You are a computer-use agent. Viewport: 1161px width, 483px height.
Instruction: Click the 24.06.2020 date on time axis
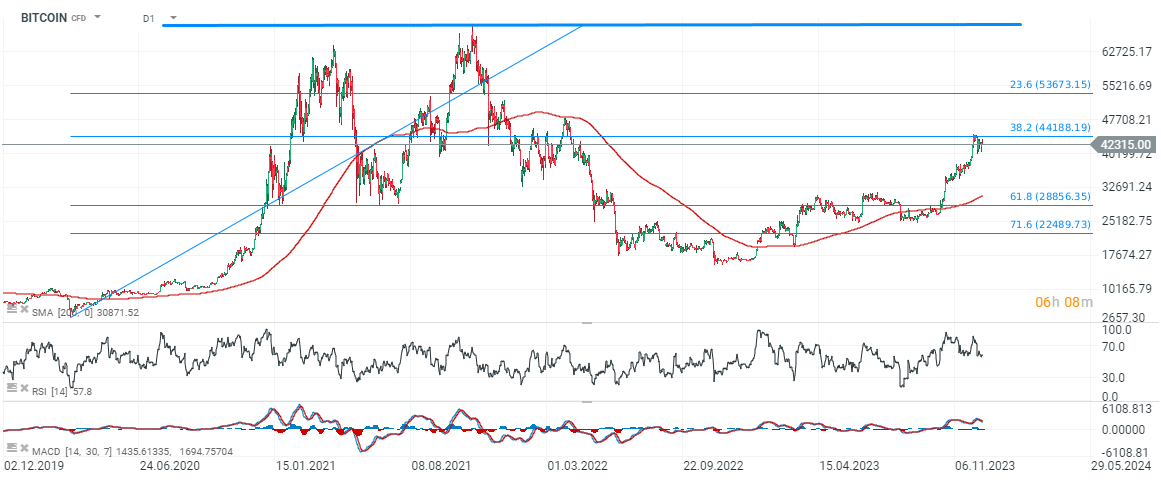coord(170,467)
